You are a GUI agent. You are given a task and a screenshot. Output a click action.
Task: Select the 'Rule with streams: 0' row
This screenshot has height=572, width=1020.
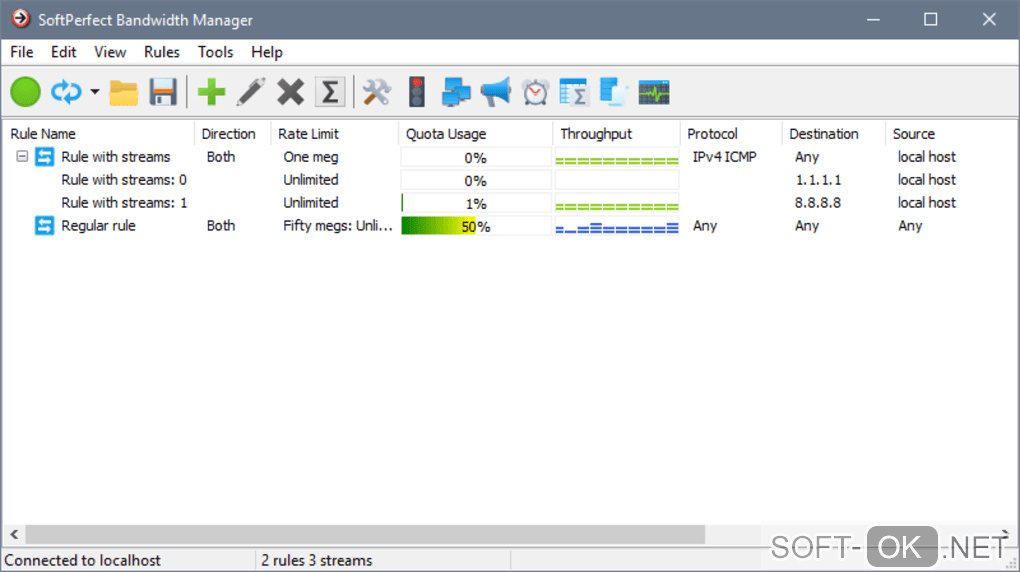(x=510, y=180)
